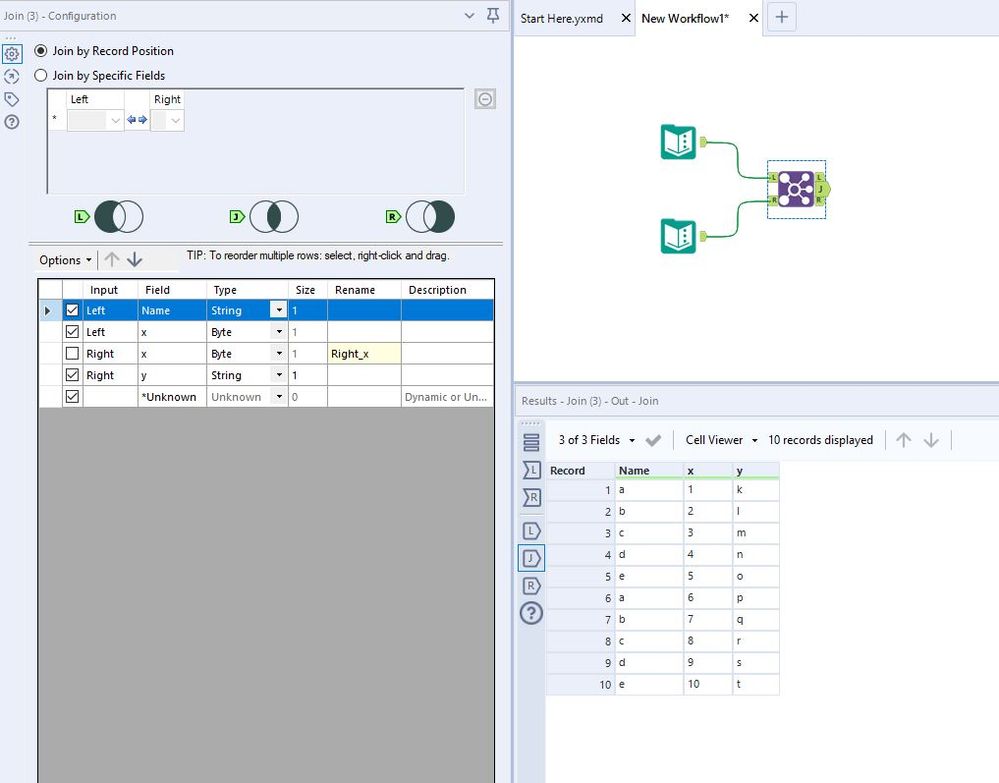Click the Right_x rename cell
Viewport: 999px width, 783px height.
pos(364,354)
